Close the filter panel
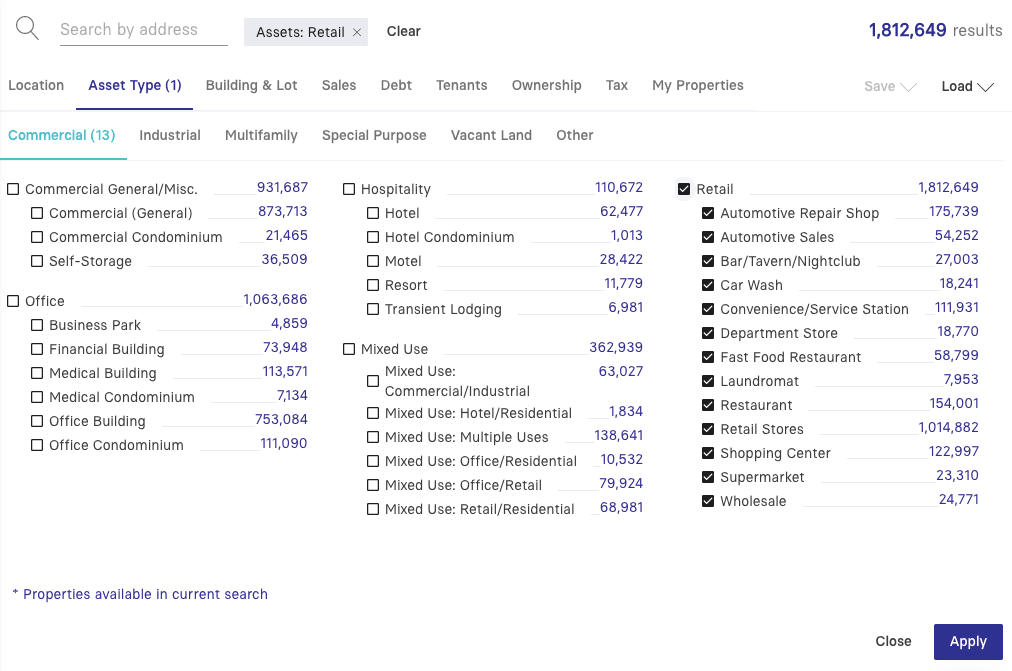The image size is (1012, 671). [x=893, y=642]
